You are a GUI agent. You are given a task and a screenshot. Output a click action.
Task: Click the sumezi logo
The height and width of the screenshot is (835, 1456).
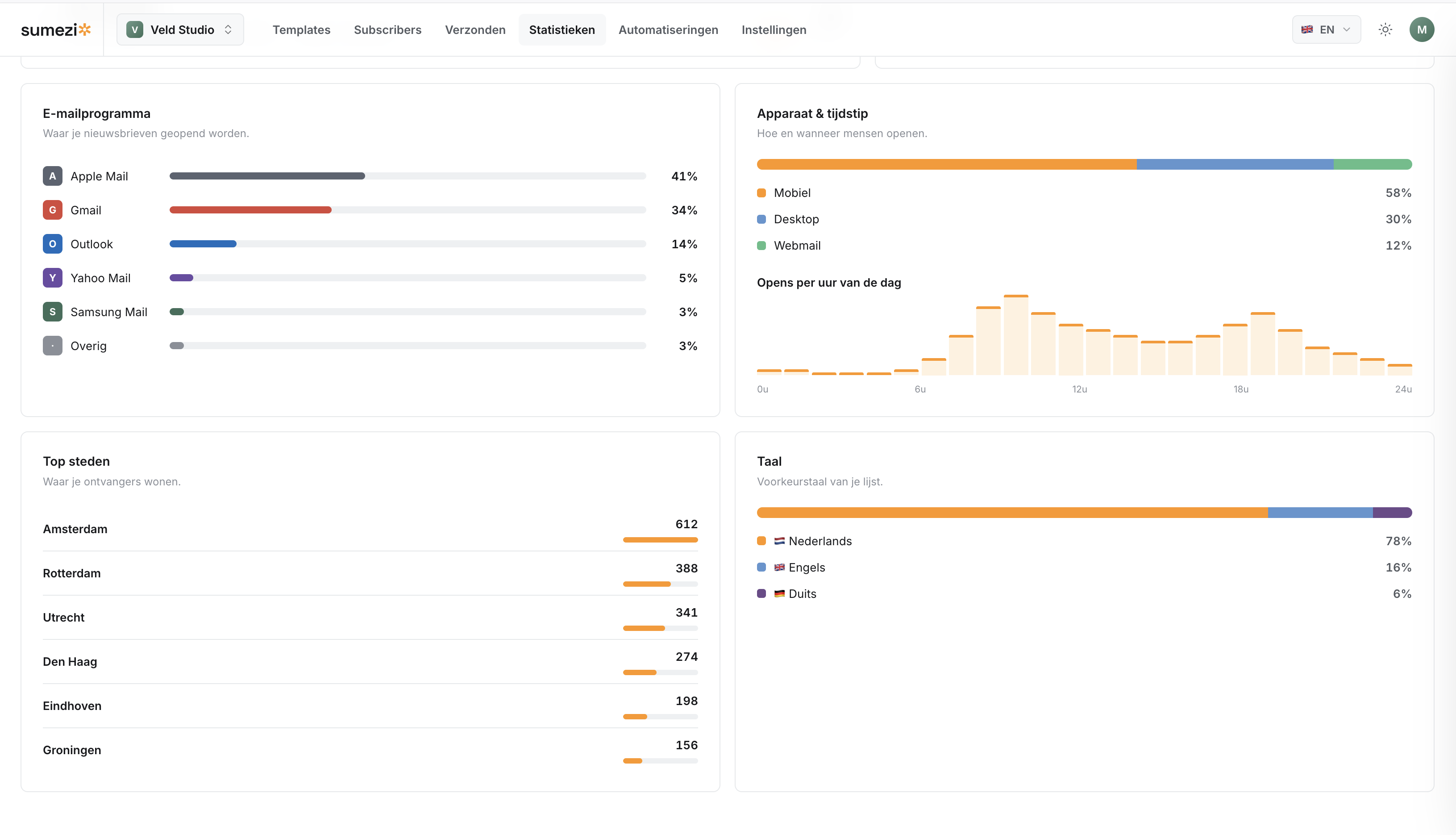point(56,30)
